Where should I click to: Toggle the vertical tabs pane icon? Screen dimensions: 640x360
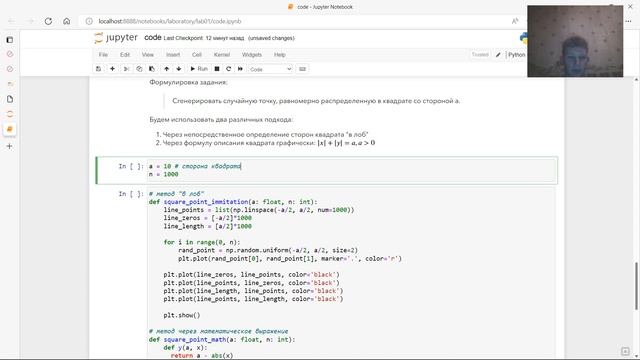pos(10,40)
